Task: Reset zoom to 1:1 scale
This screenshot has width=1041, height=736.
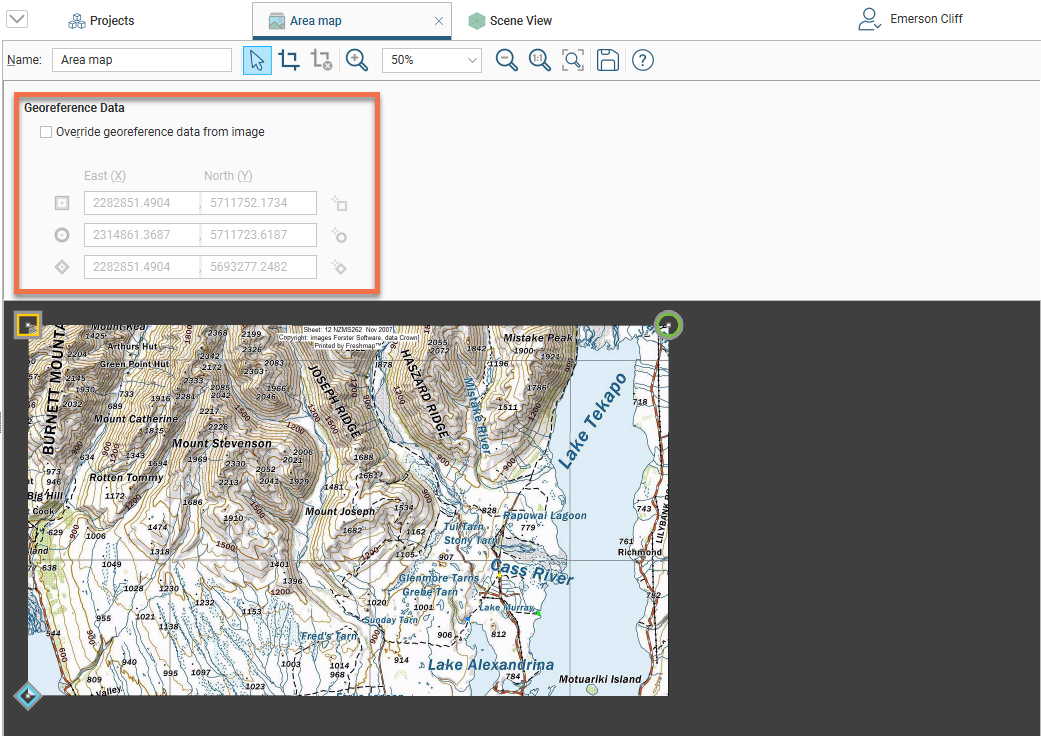Action: (540, 60)
